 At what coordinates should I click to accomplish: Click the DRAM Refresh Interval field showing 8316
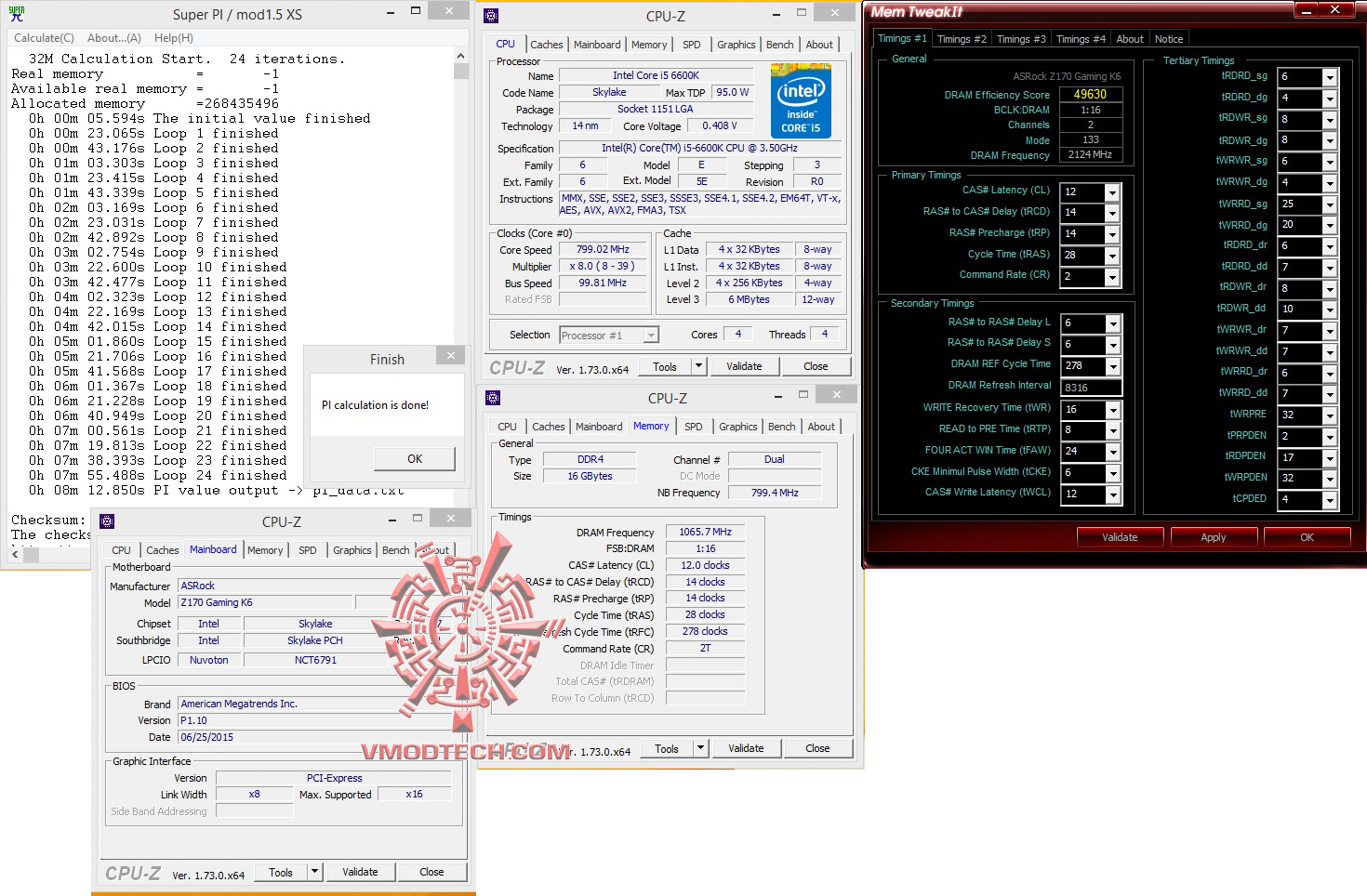tap(1091, 389)
